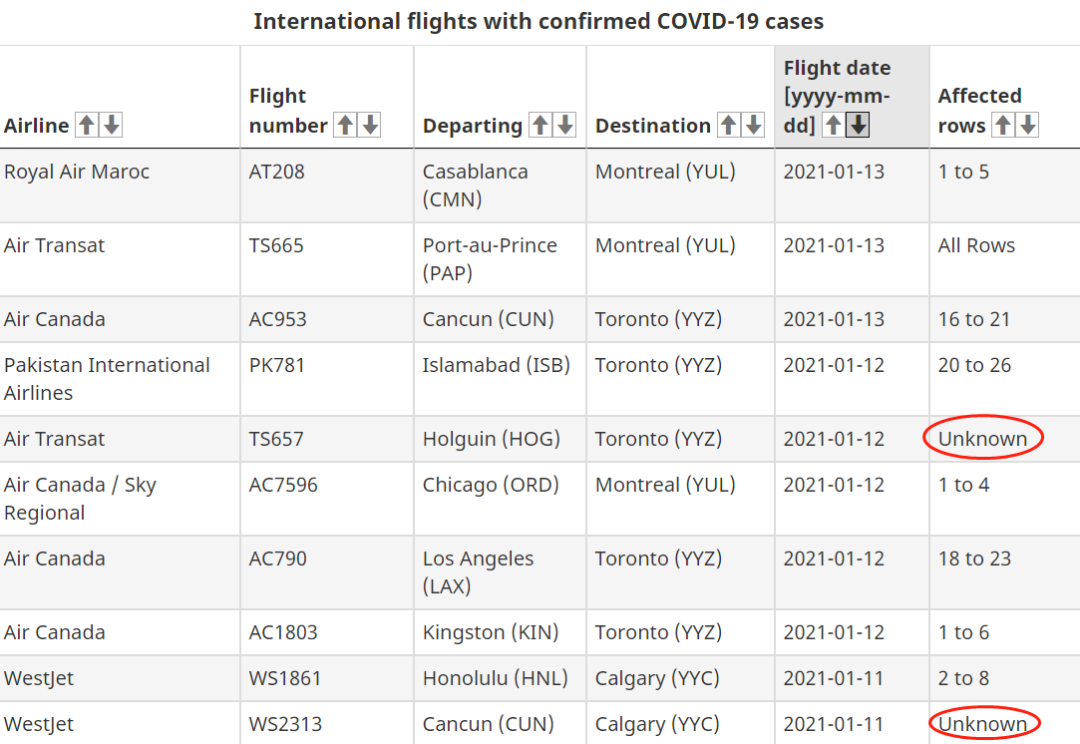Image resolution: width=1080 pixels, height=744 pixels.
Task: Click the Flight date column header
Action: click(x=852, y=96)
